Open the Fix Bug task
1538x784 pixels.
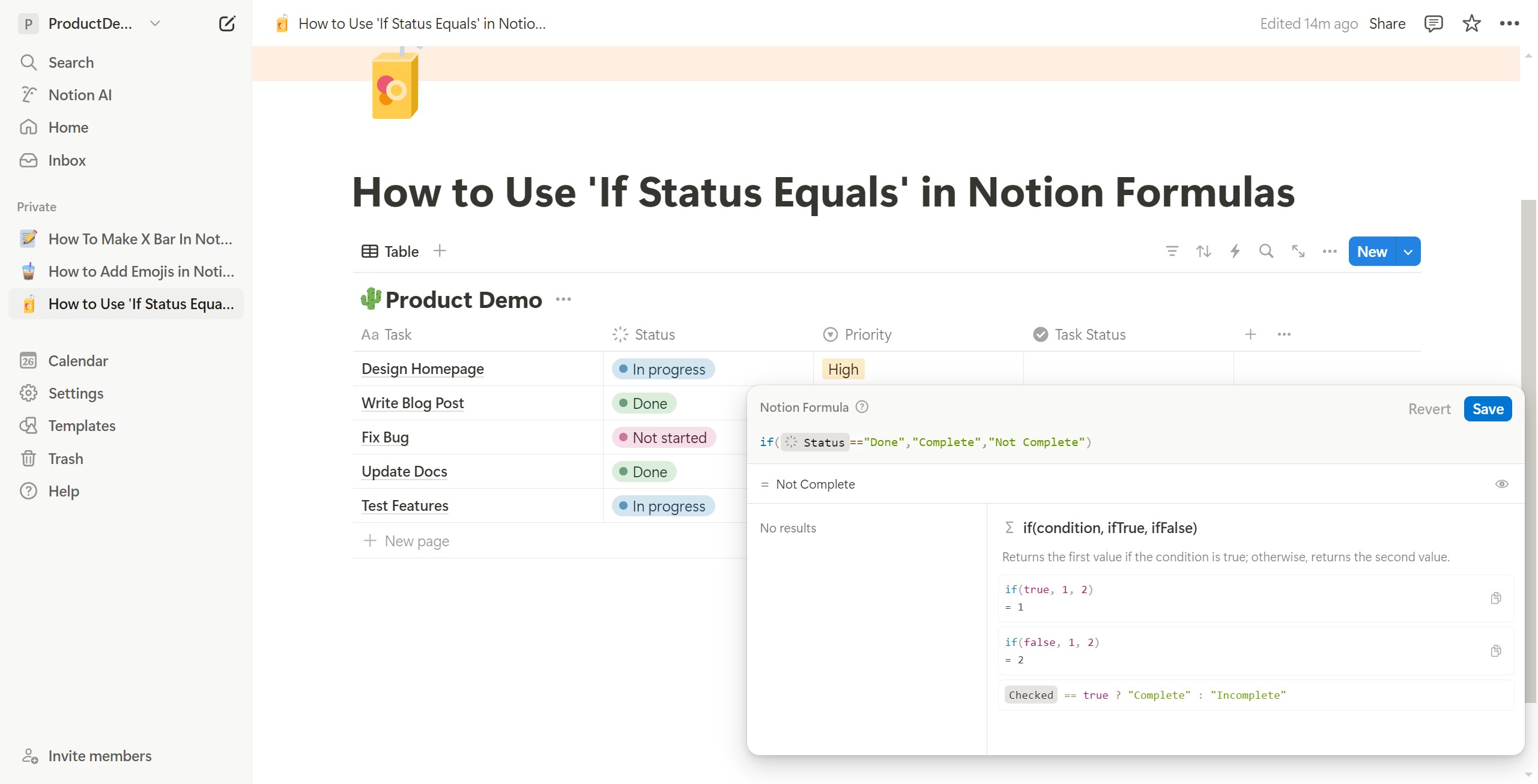tap(385, 437)
